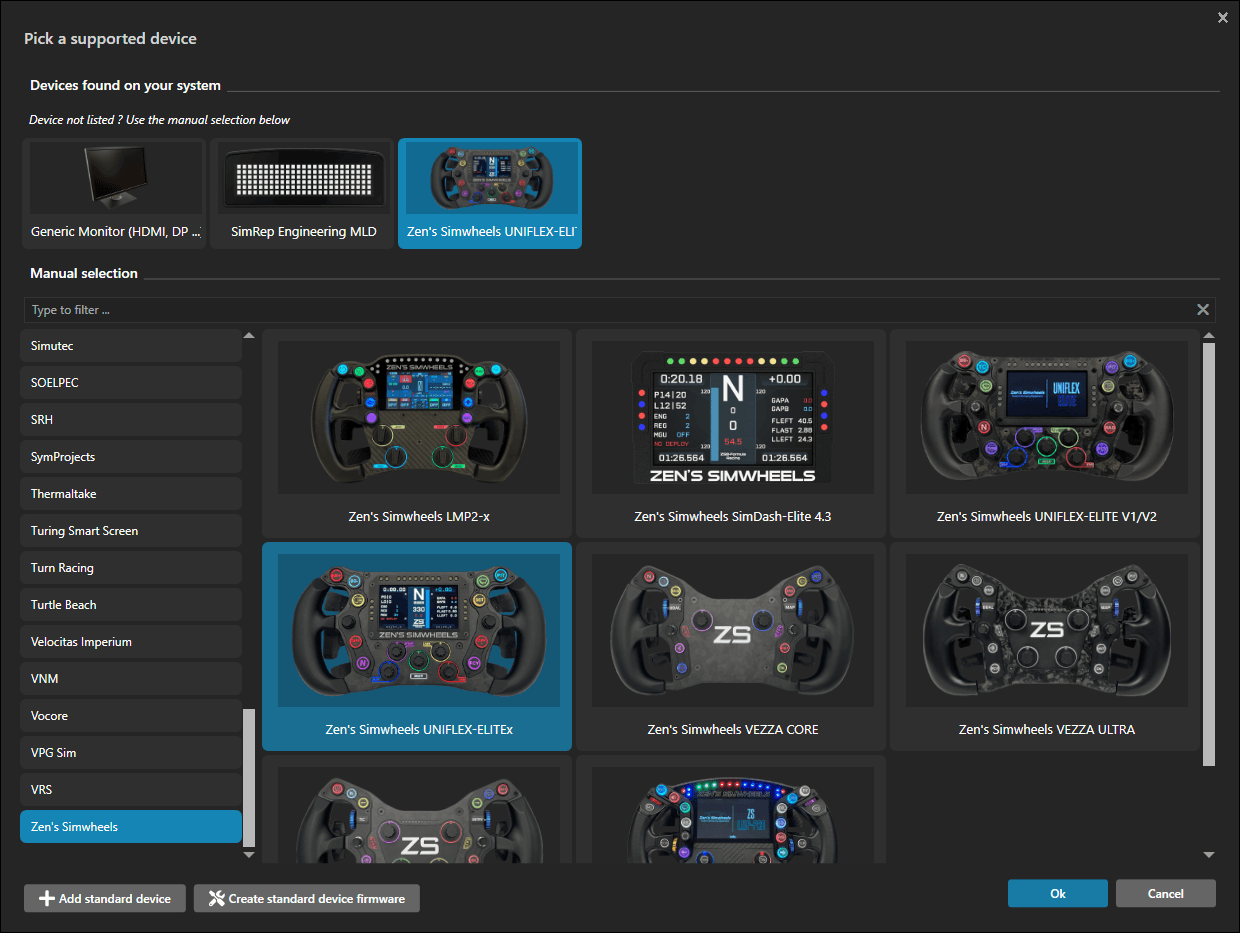Viewport: 1240px width, 933px height.
Task: Select Zen's Simwheels UNIFLEX-ELITEx in manual selection
Action: (x=416, y=632)
